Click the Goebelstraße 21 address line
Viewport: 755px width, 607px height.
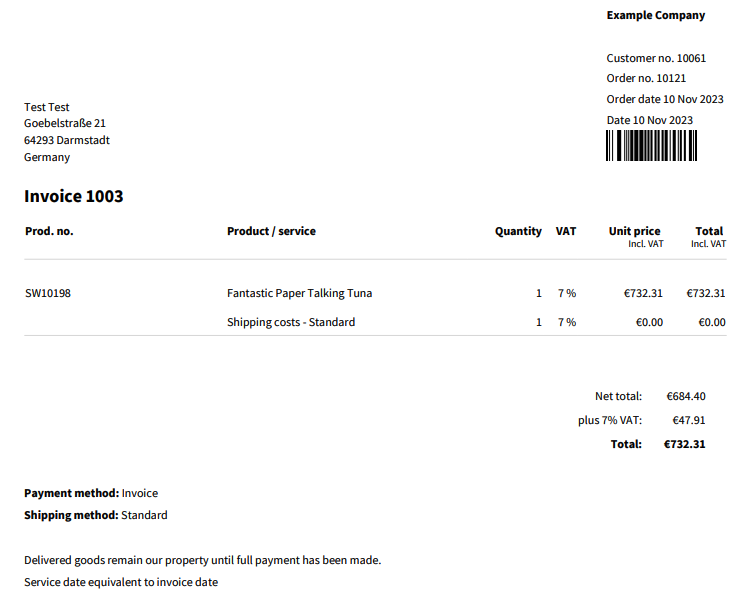pyautogui.click(x=65, y=123)
